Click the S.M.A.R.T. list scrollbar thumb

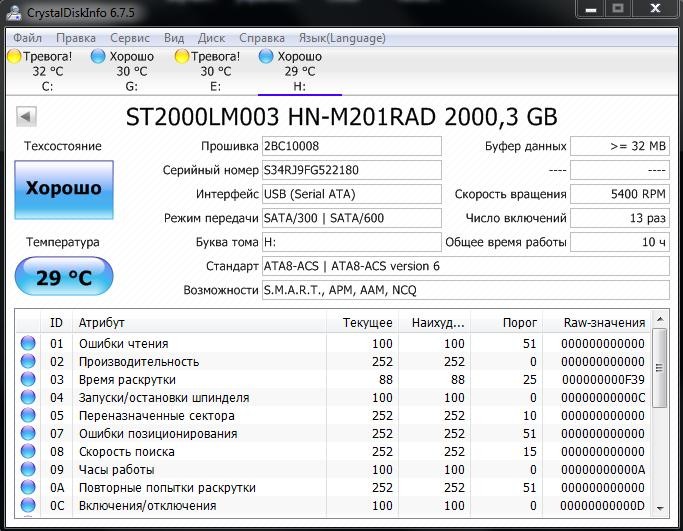(x=660, y=368)
